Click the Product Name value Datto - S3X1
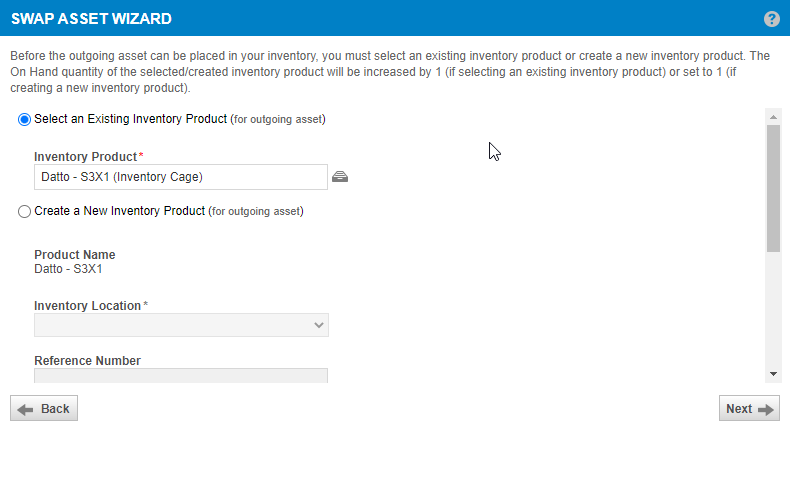 click(68, 269)
